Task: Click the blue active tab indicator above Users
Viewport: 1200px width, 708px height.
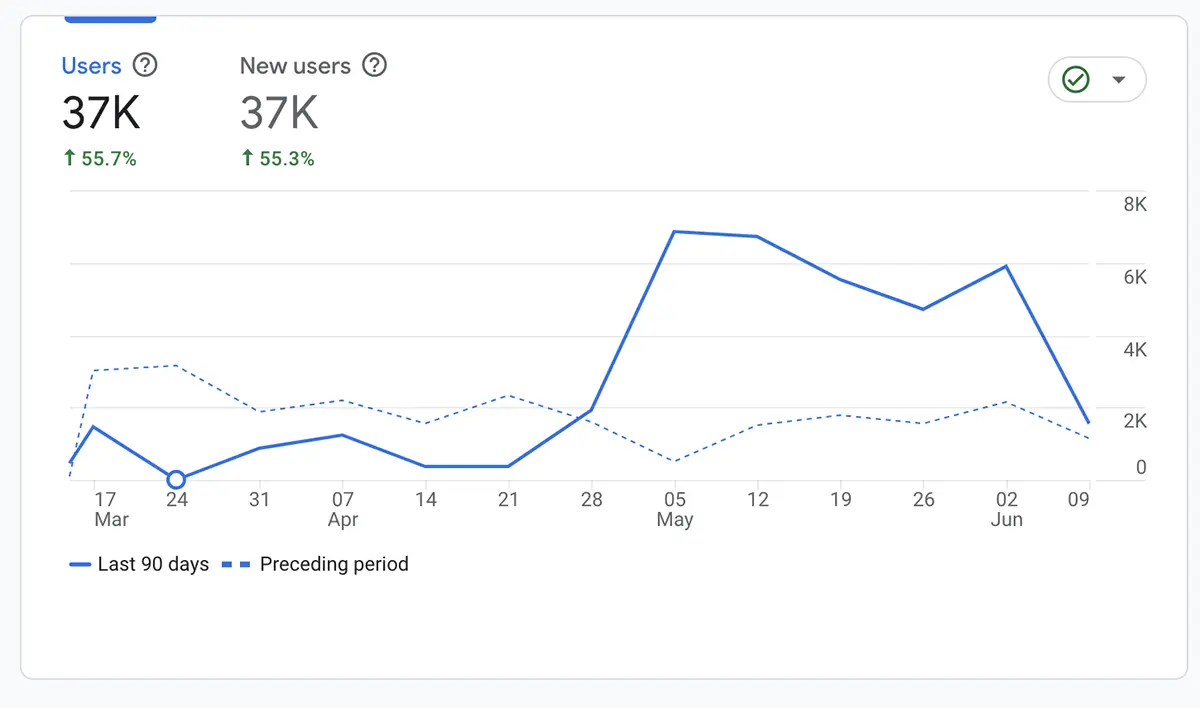Action: pyautogui.click(x=110, y=16)
